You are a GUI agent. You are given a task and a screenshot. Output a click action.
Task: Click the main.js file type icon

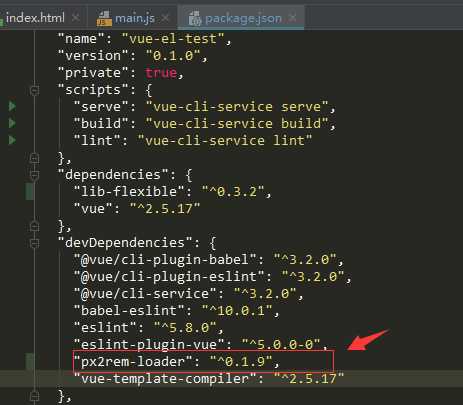point(104,18)
